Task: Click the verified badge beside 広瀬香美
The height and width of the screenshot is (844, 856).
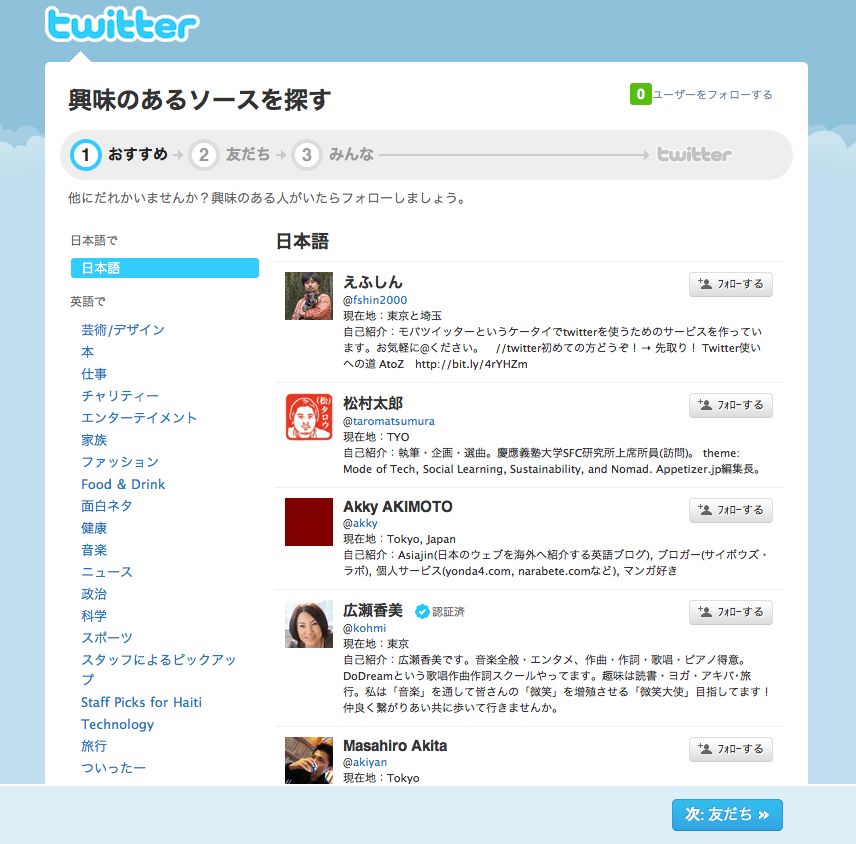Action: [421, 611]
